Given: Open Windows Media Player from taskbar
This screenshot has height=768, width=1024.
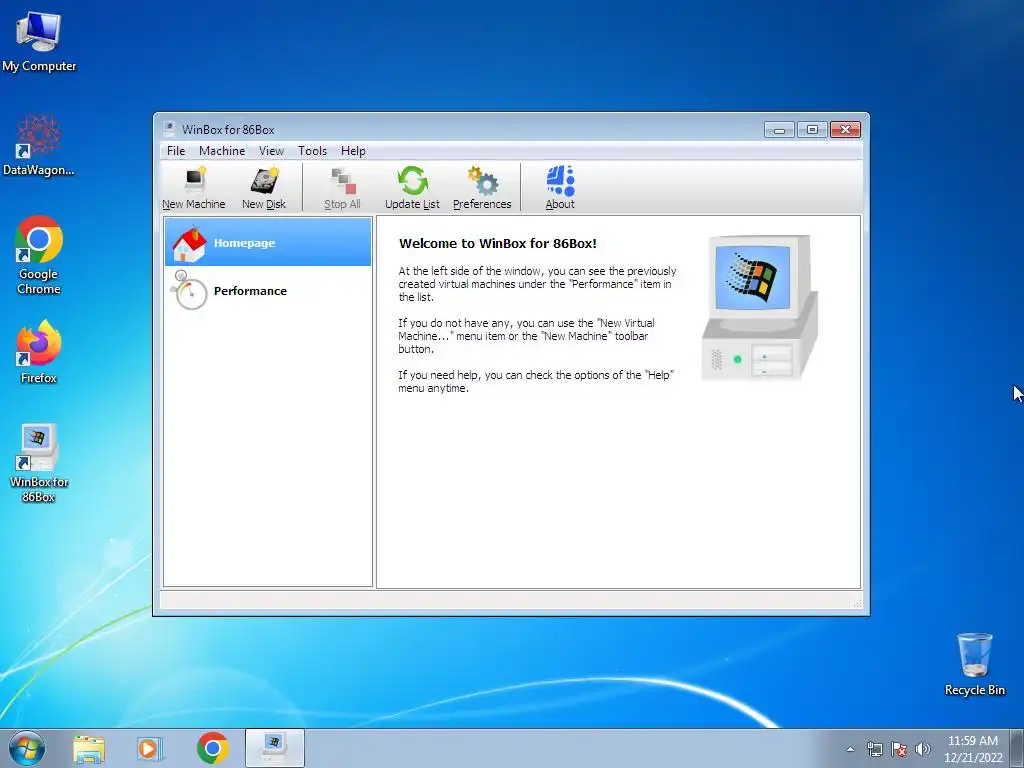Looking at the screenshot, I should tap(149, 748).
